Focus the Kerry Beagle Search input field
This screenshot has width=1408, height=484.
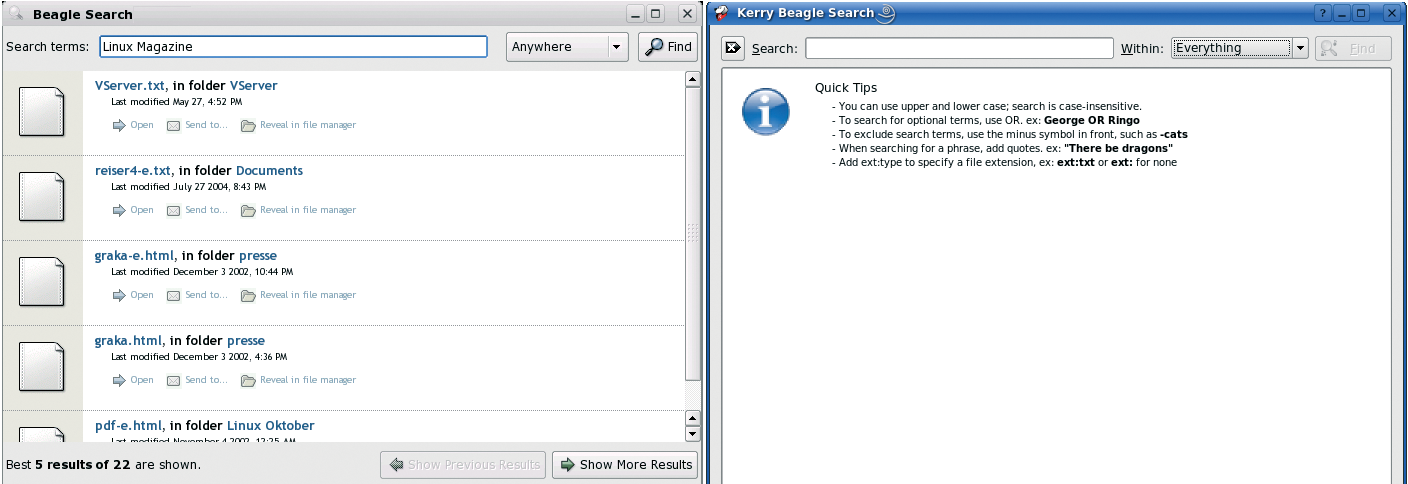coord(959,48)
